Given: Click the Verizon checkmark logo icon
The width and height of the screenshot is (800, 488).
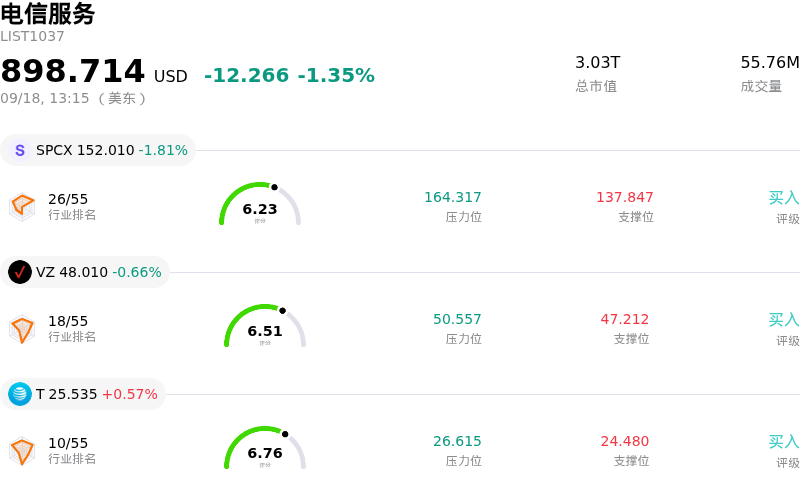Looking at the screenshot, I should click(x=20, y=272).
